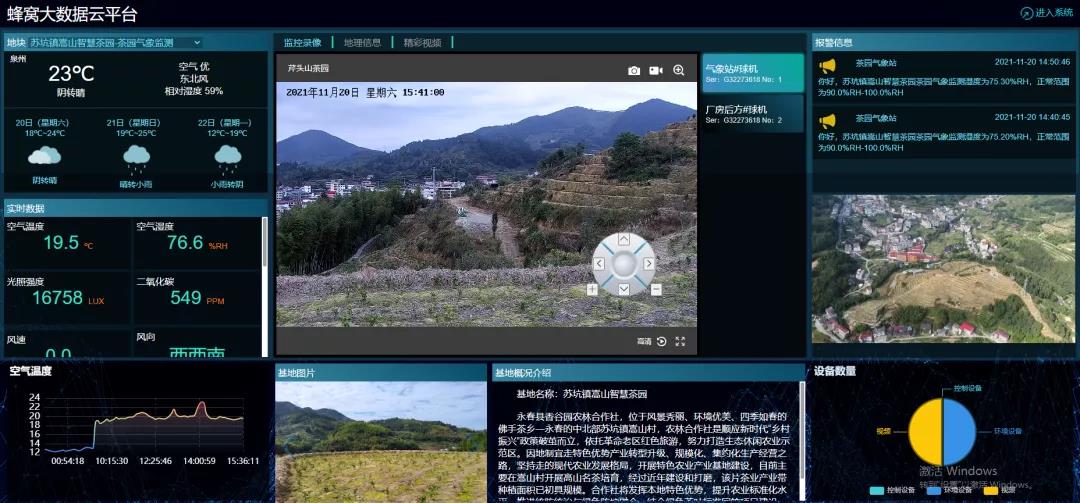This screenshot has height=503, width=1080.
Task: Take a snapshot with the camera icon
Action: [634, 70]
